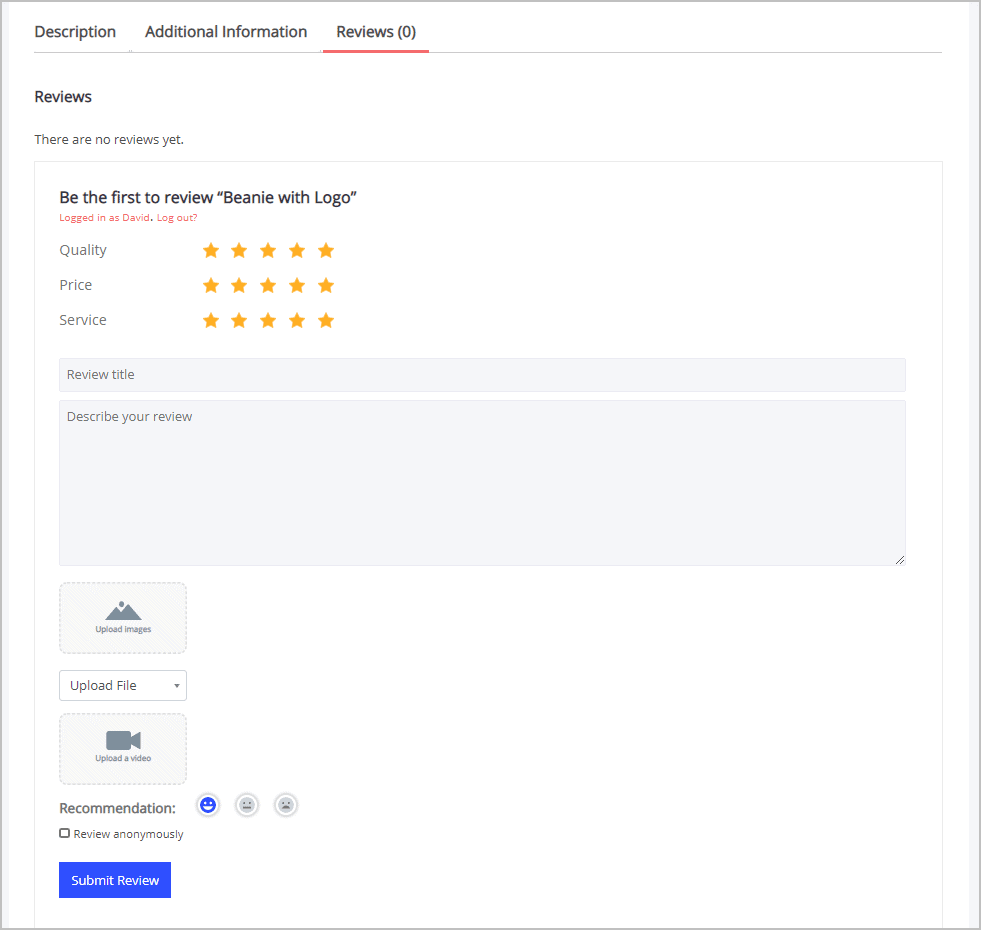Expand the file upload selector
Screen dimensions: 981x930
pyautogui.click(x=122, y=685)
